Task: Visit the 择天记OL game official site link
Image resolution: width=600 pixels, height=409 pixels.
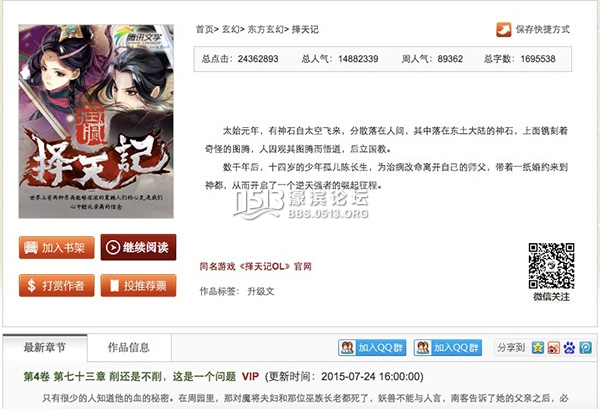Action: pos(256,266)
